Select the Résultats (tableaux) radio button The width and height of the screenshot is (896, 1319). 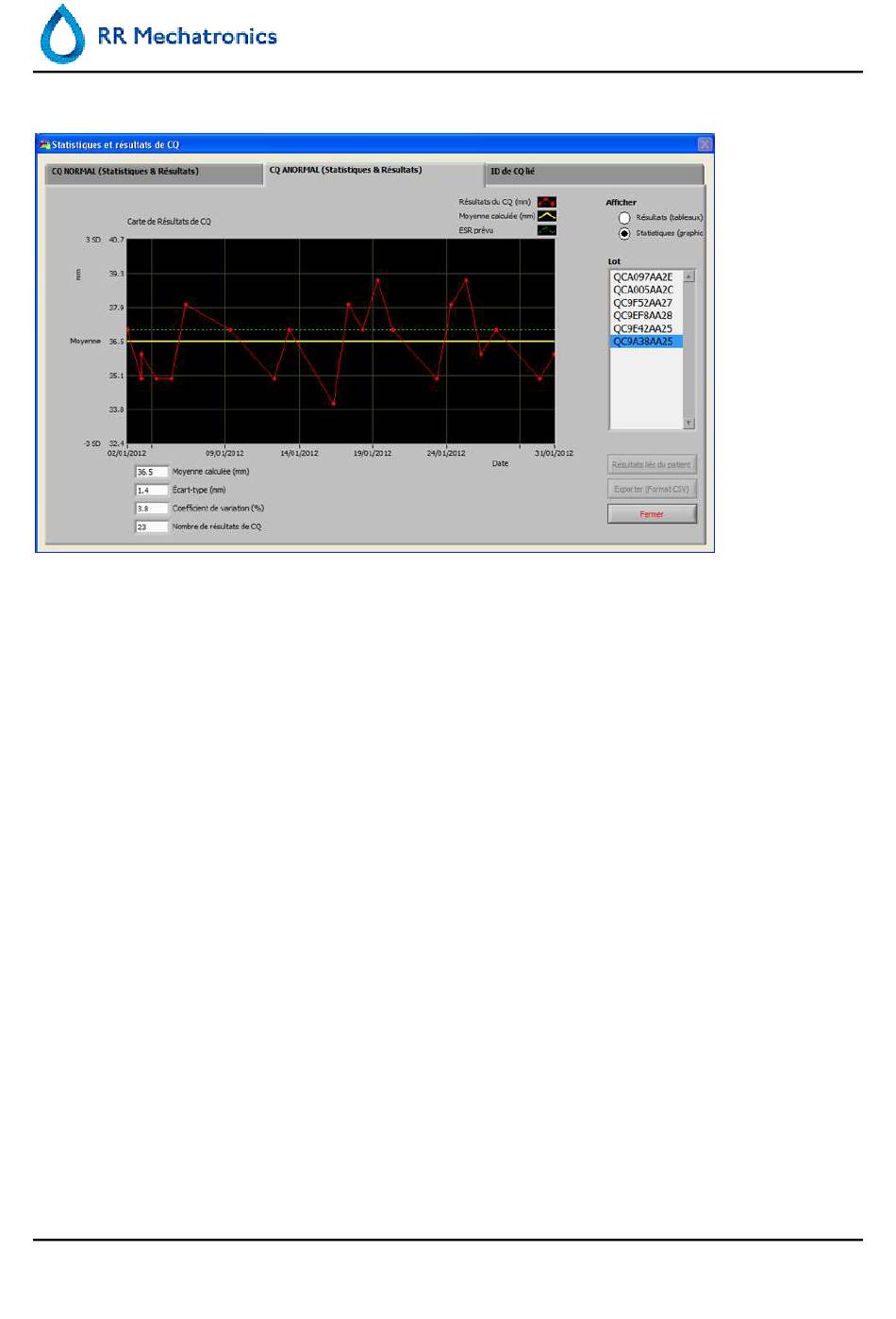tap(624, 218)
